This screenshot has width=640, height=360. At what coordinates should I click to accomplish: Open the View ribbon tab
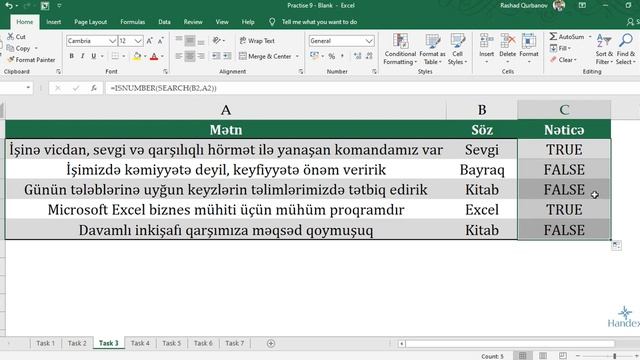222,22
